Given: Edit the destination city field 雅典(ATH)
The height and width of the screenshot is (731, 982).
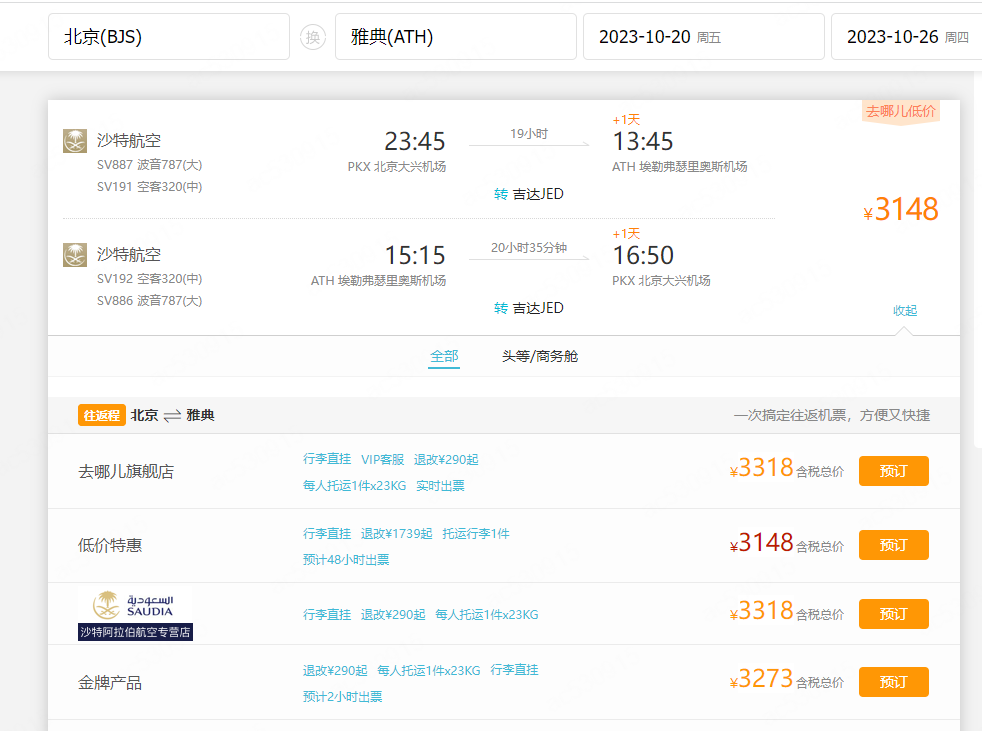Looking at the screenshot, I should 455,37.
